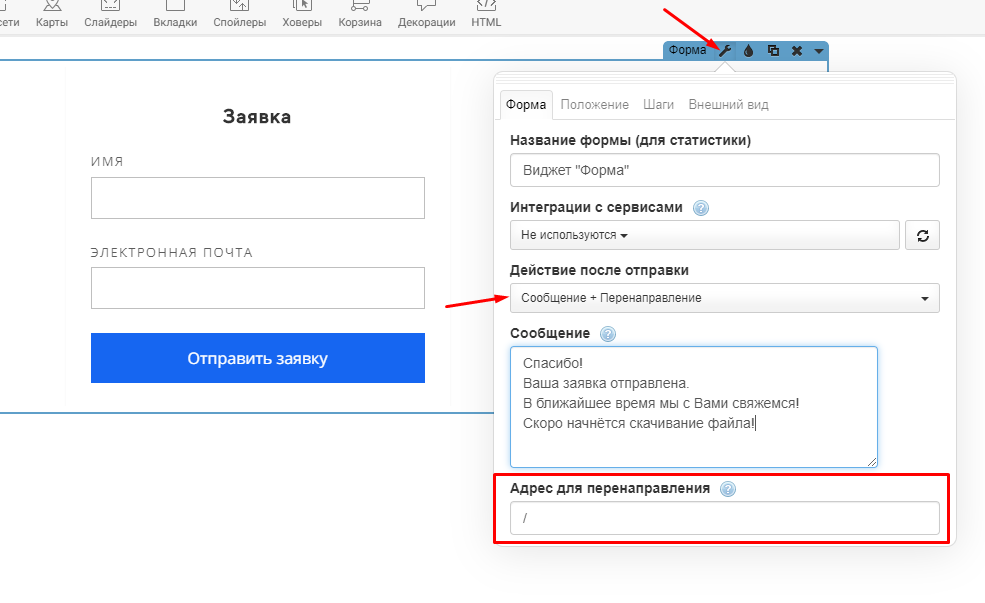Expand the Форма widget caret menu
Viewport: 985px width, 603px height.
pos(818,51)
